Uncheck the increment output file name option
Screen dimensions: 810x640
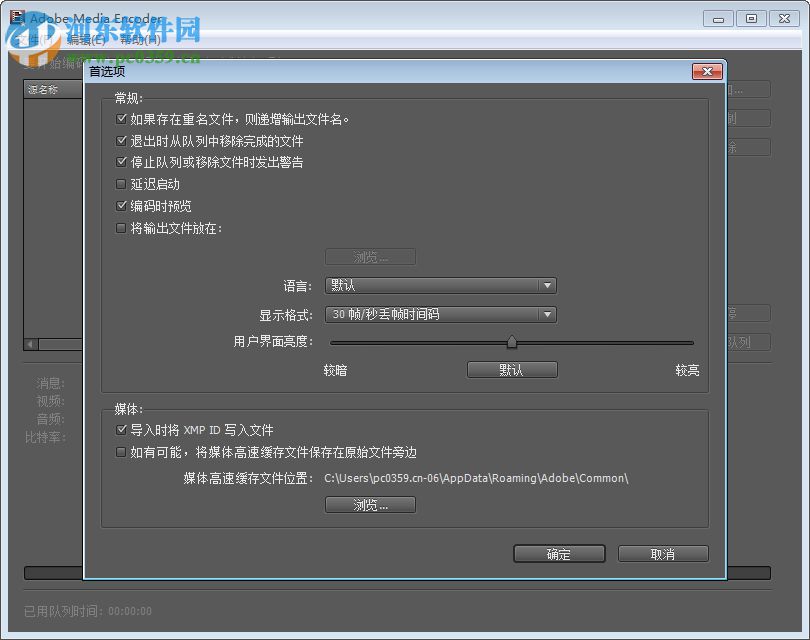pos(121,119)
